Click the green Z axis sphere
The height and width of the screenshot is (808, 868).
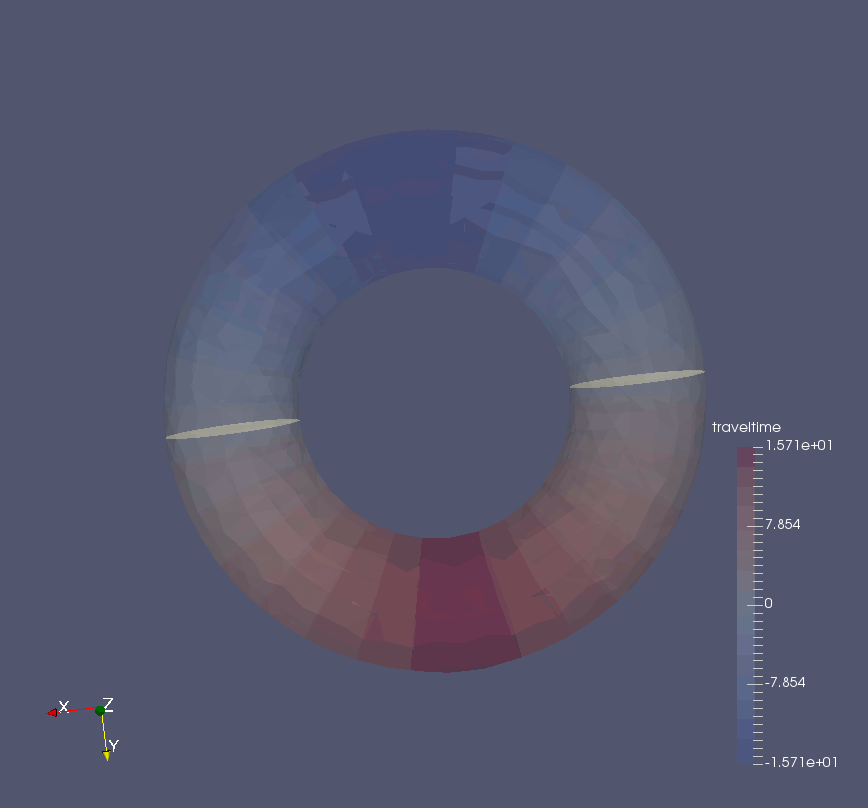click(x=101, y=710)
